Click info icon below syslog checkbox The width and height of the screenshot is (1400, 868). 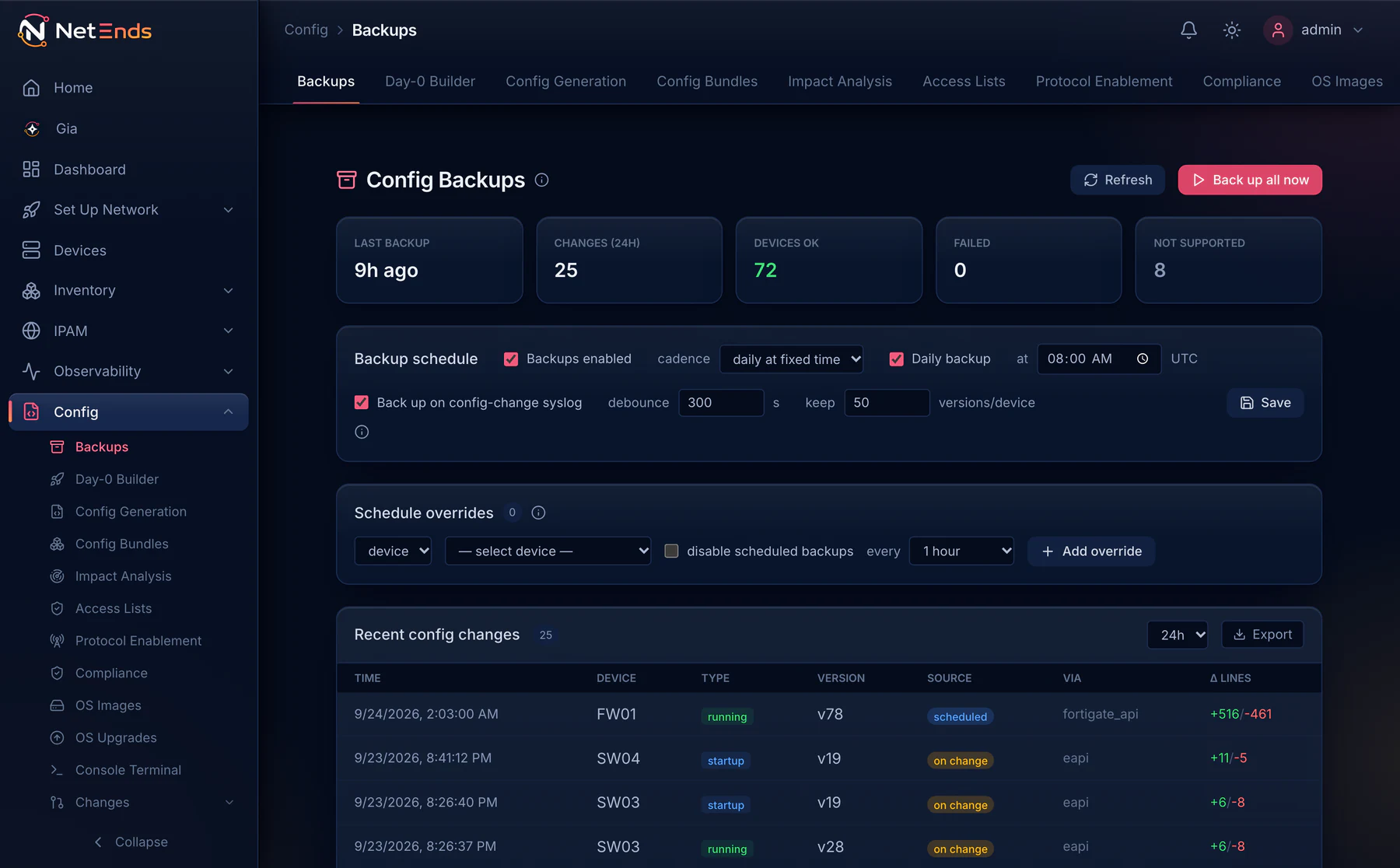coord(362,432)
